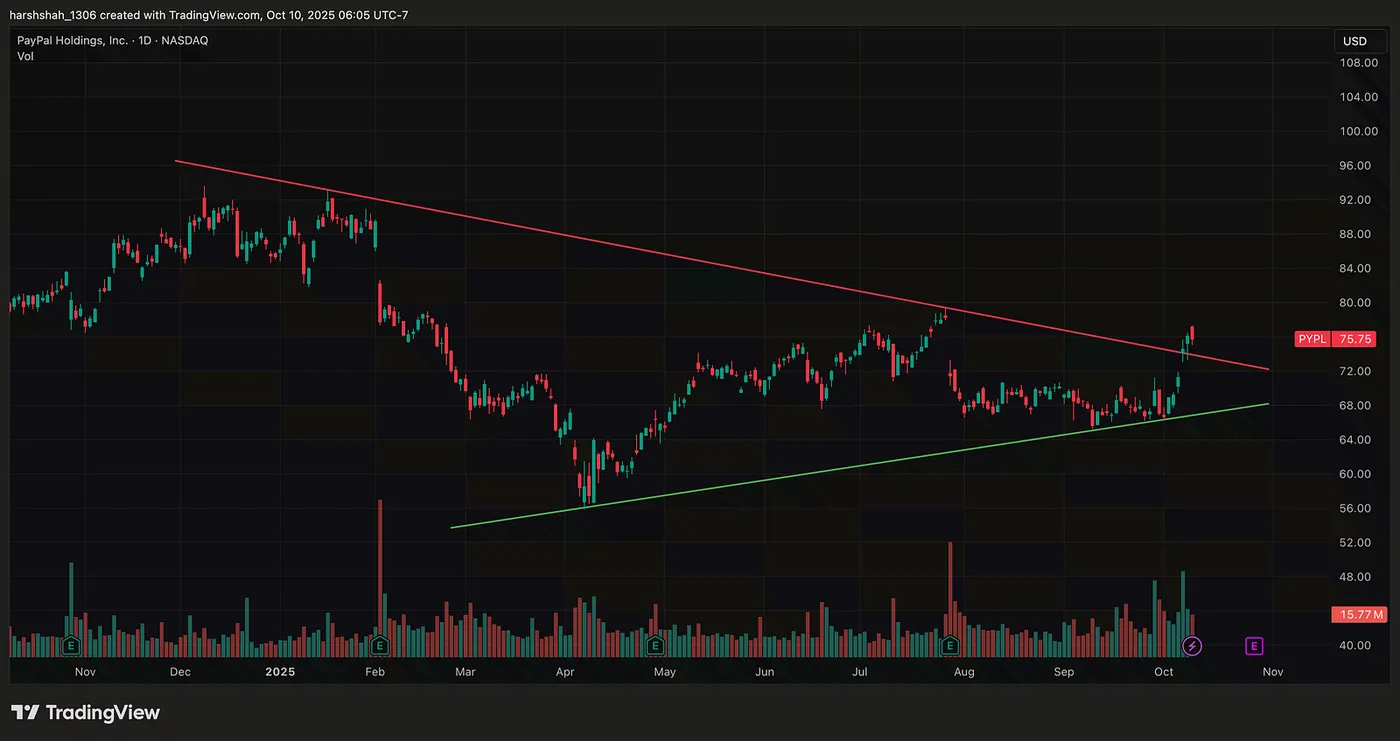Click the 2025 year label on time axis
1400x741 pixels.
tap(280, 672)
